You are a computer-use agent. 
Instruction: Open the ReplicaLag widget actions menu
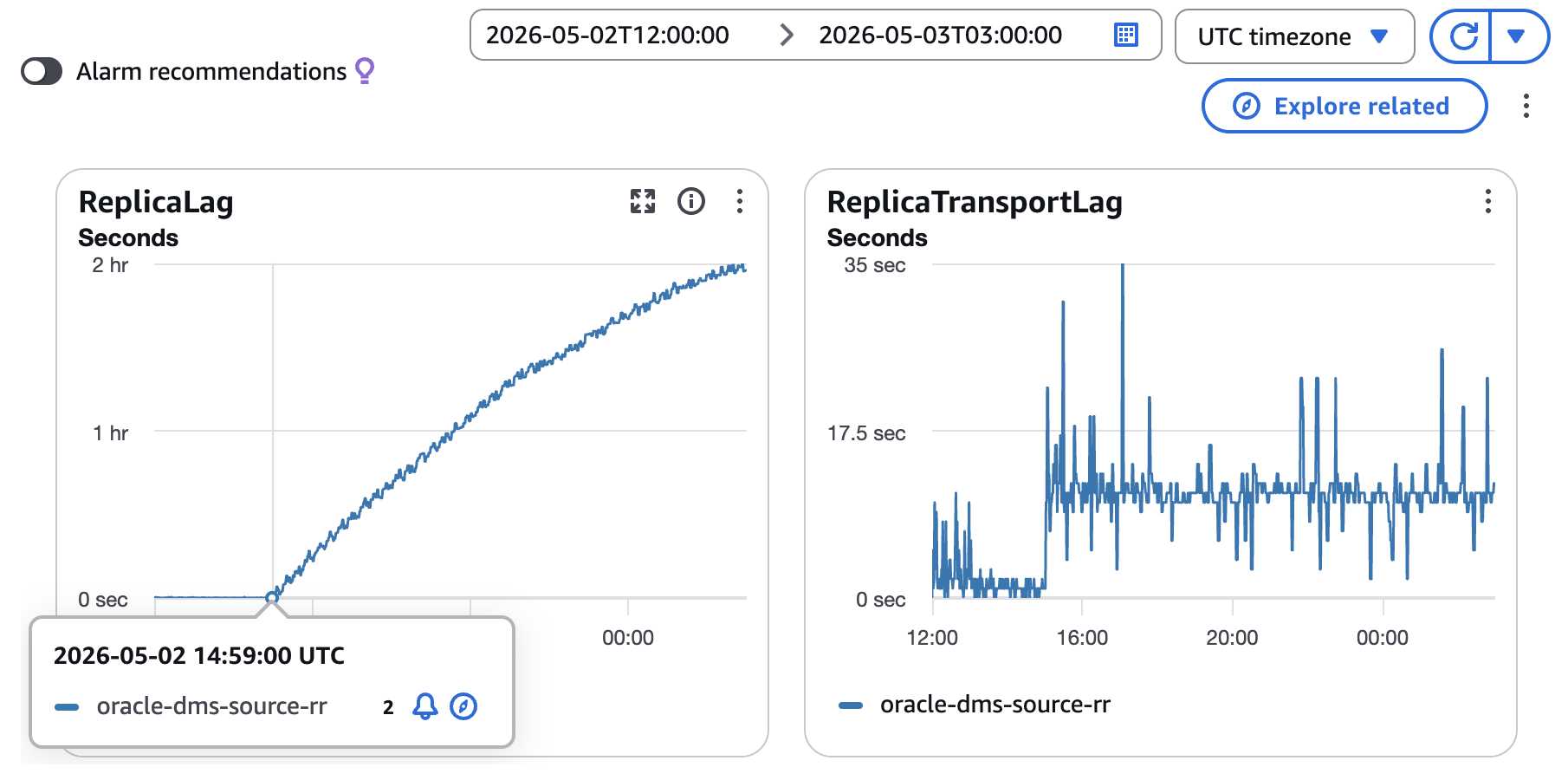click(x=740, y=201)
